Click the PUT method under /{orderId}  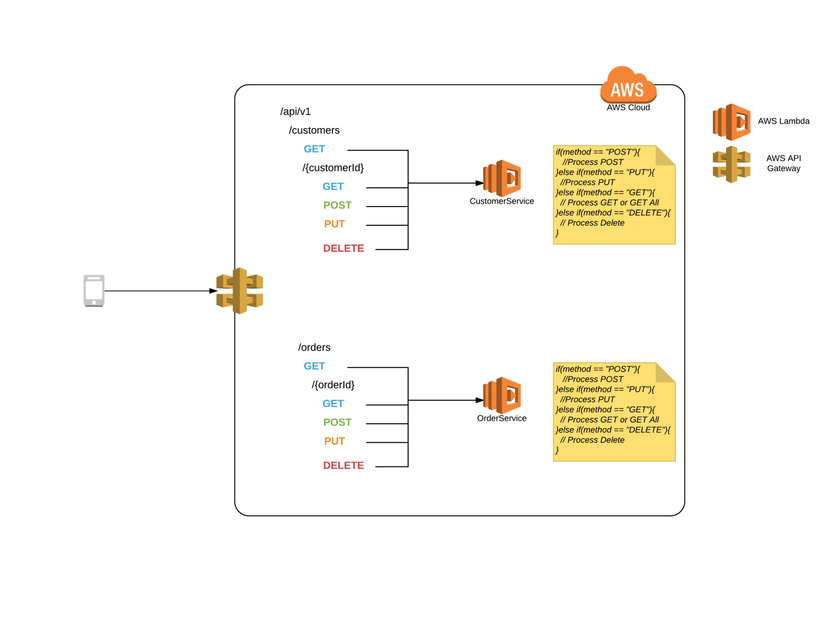[x=334, y=441]
